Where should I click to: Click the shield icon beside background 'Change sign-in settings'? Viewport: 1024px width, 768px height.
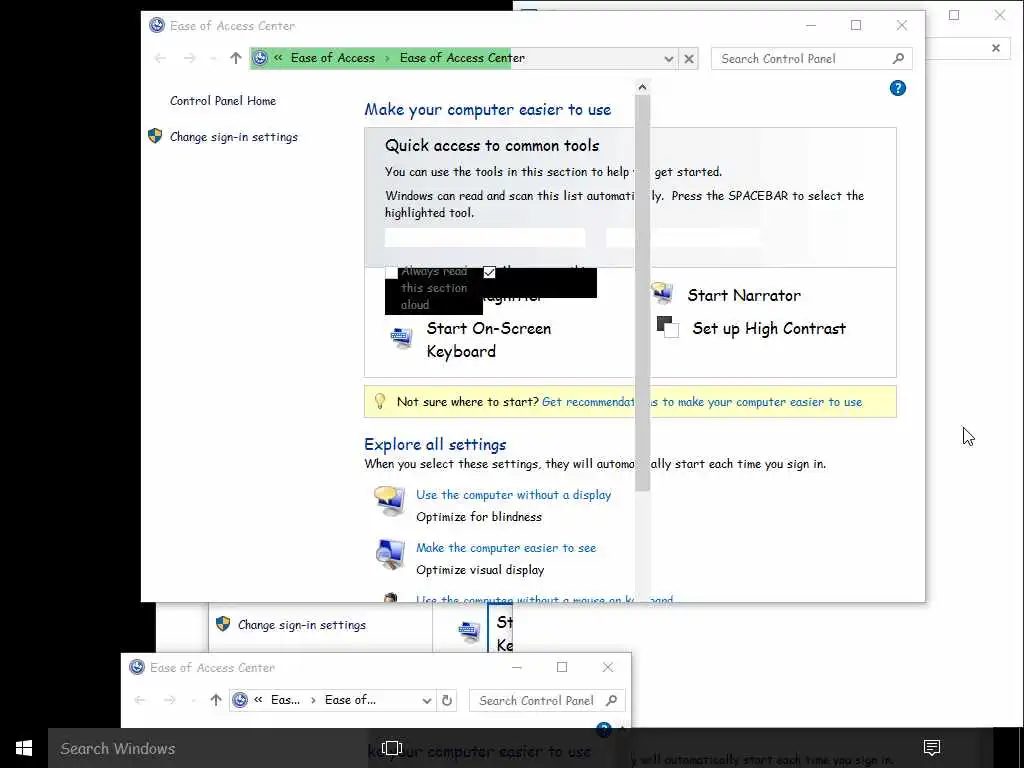223,624
